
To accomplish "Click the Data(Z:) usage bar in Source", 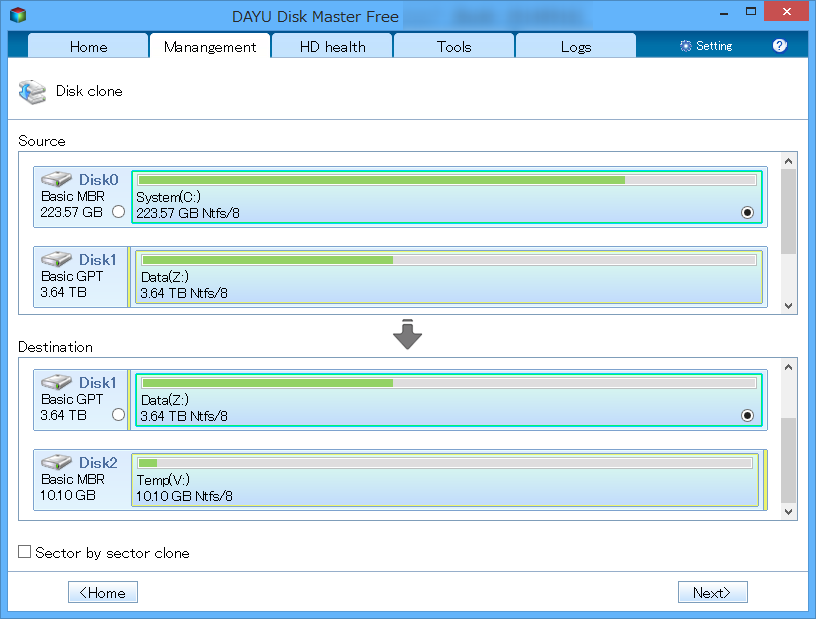I will 449,260.
